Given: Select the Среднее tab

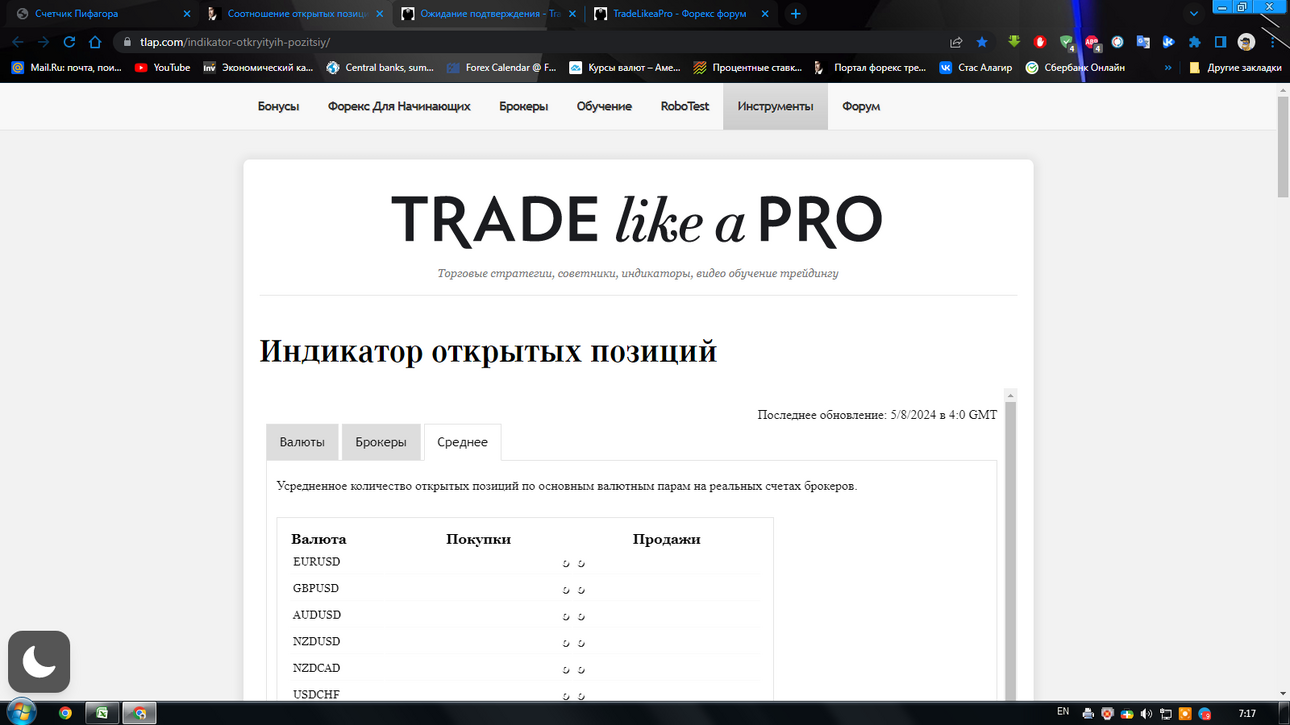Looking at the screenshot, I should click(462, 442).
